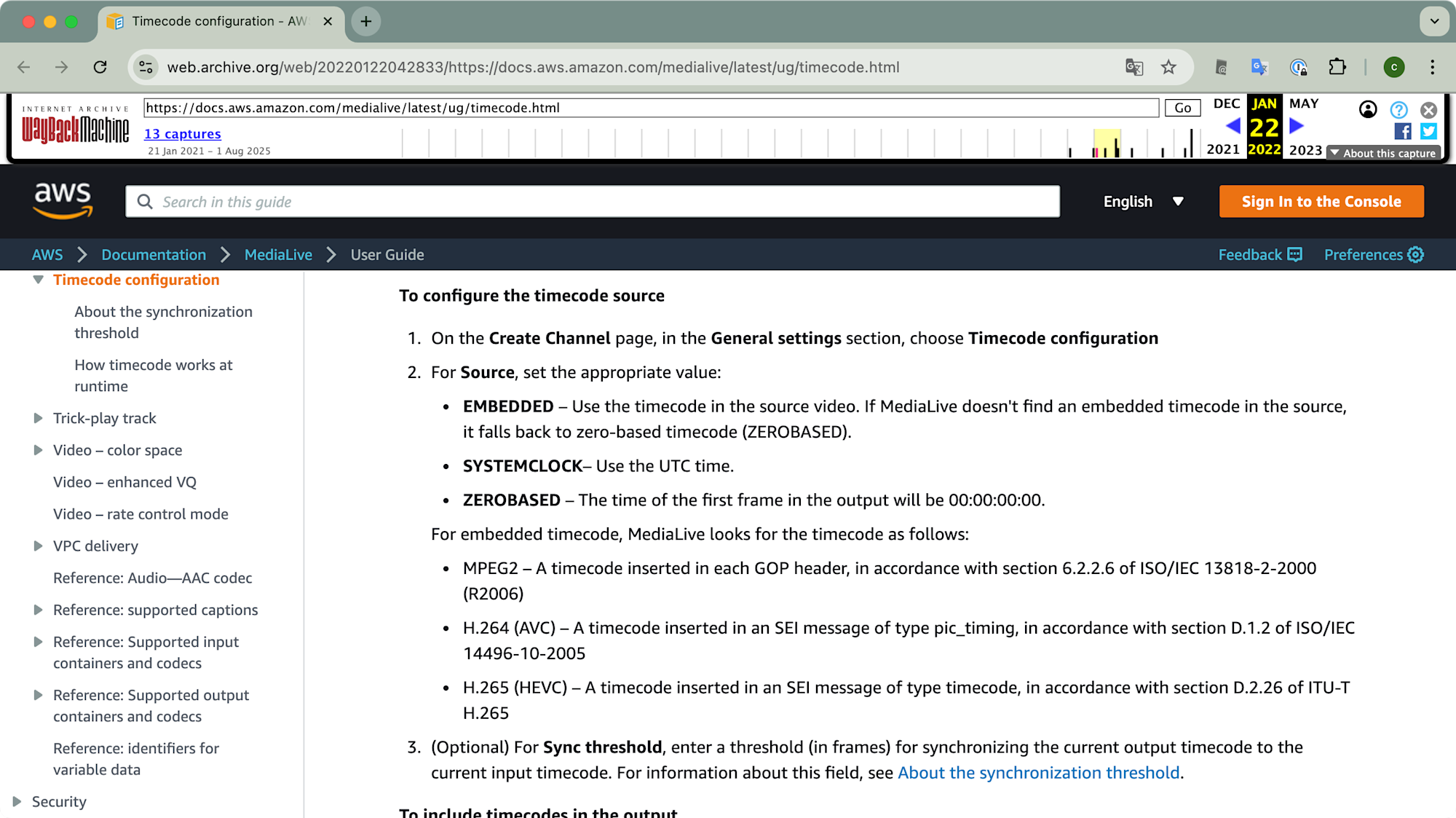Open site information icon in address bar
Viewport: 1456px width, 818px height.
146,67
